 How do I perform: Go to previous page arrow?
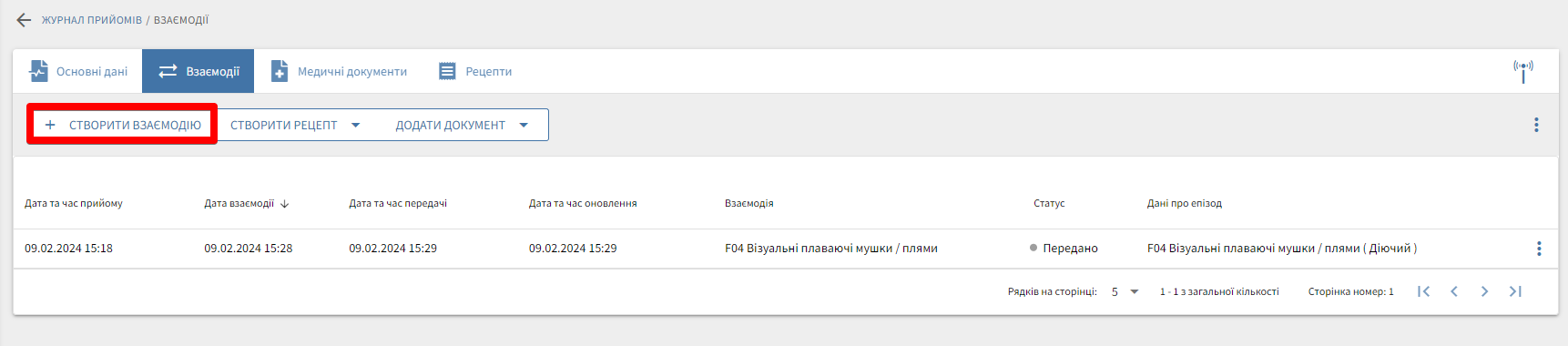click(x=1454, y=291)
